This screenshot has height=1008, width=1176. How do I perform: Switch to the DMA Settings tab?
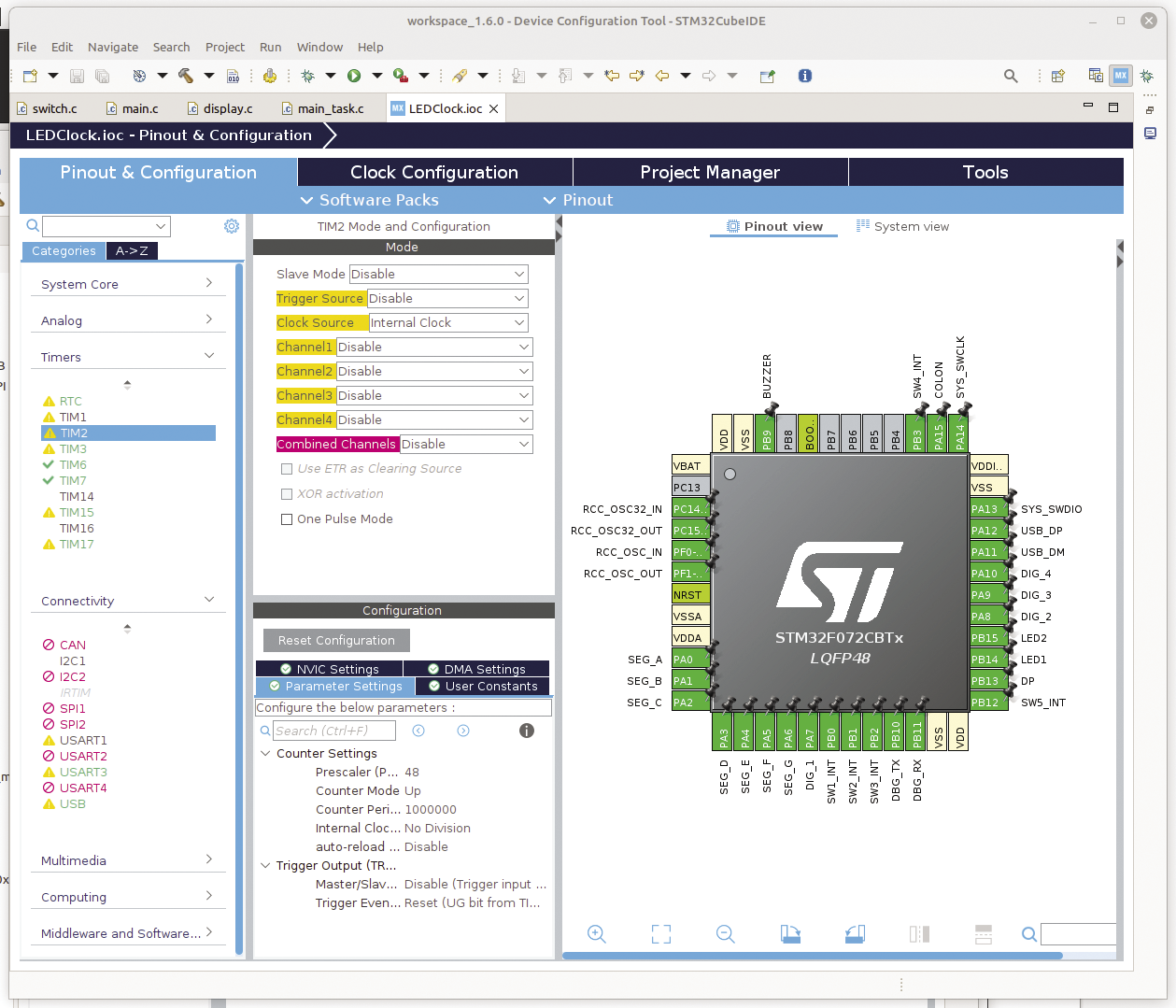point(476,669)
